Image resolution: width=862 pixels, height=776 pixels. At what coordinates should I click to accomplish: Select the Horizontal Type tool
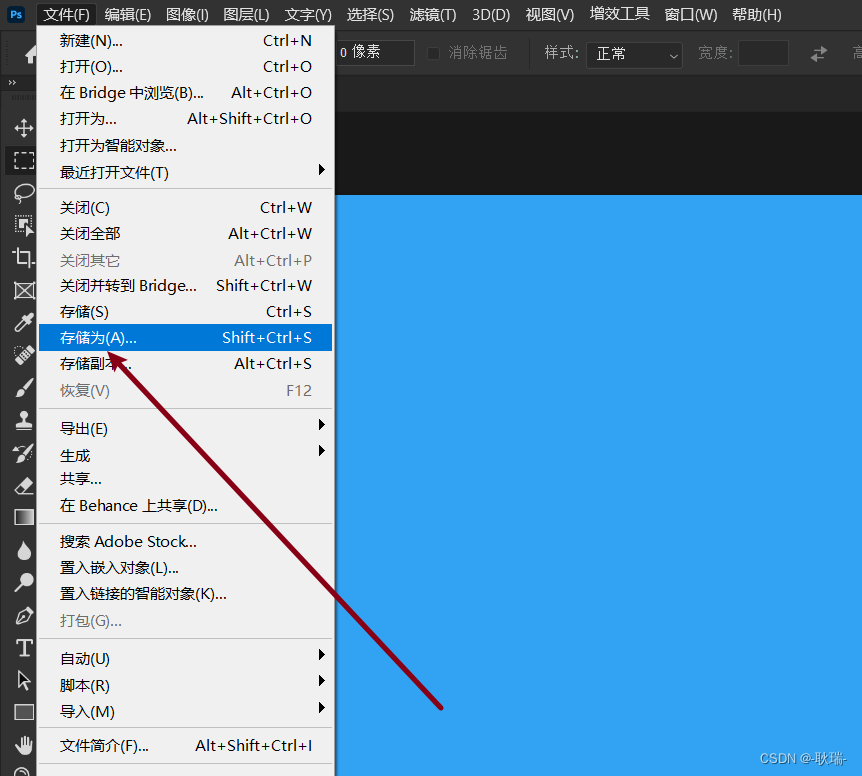click(x=23, y=648)
